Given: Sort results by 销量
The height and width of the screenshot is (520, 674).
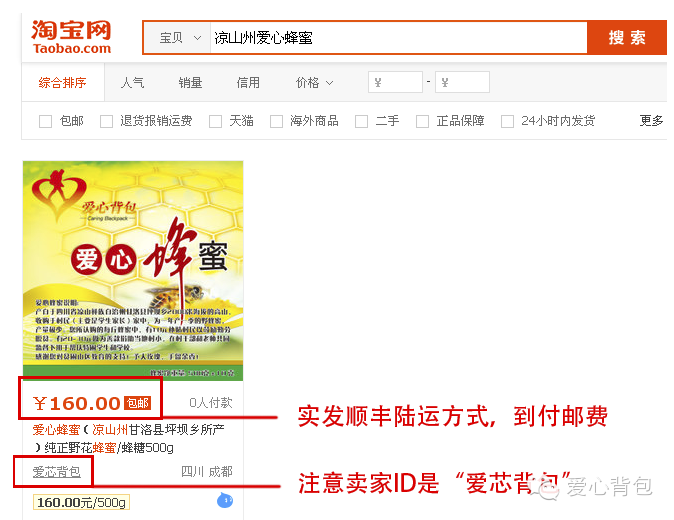Looking at the screenshot, I should (190, 83).
